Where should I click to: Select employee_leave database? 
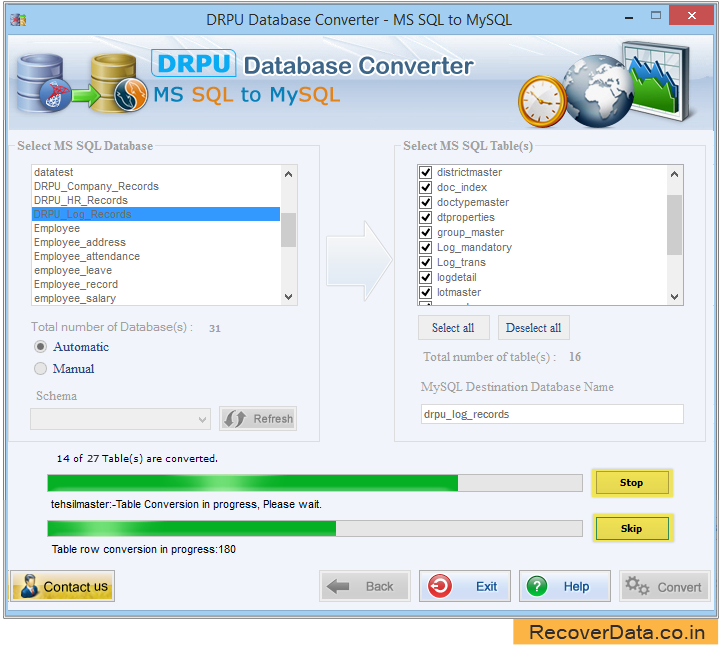coord(156,271)
